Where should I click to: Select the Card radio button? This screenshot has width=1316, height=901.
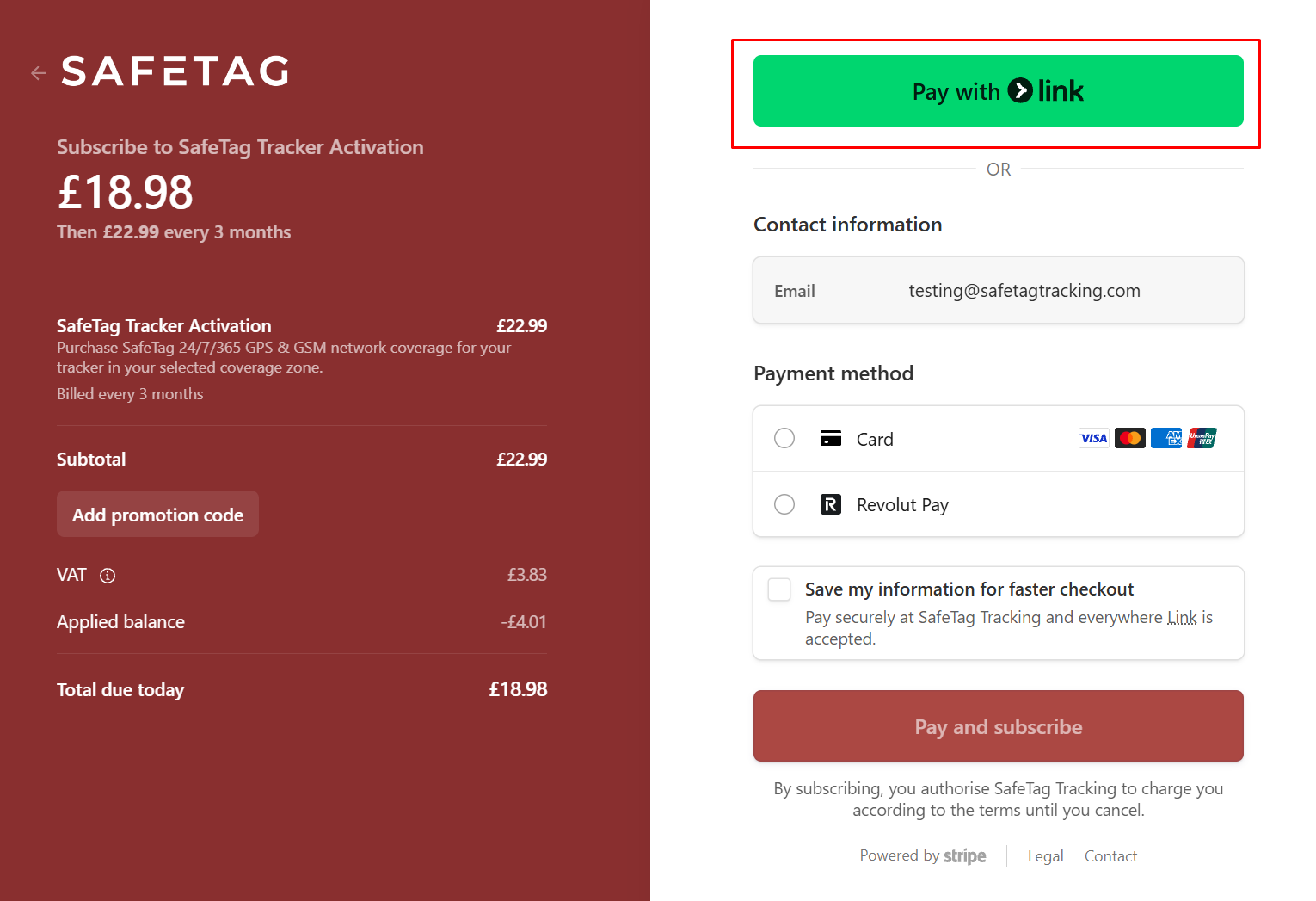point(784,438)
